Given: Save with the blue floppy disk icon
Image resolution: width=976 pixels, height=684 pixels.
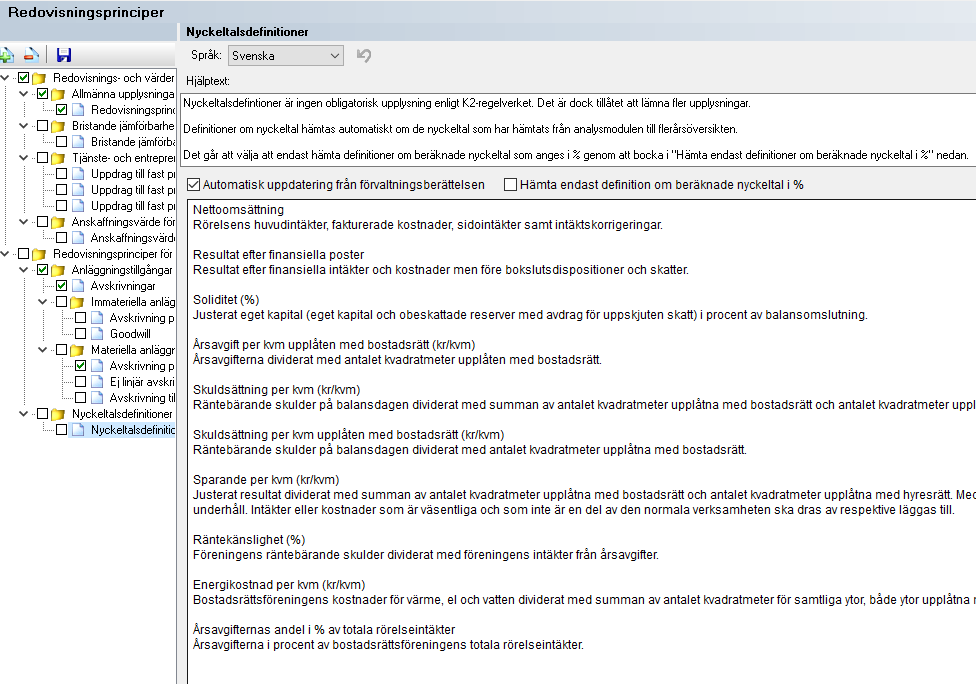Looking at the screenshot, I should click(x=63, y=55).
